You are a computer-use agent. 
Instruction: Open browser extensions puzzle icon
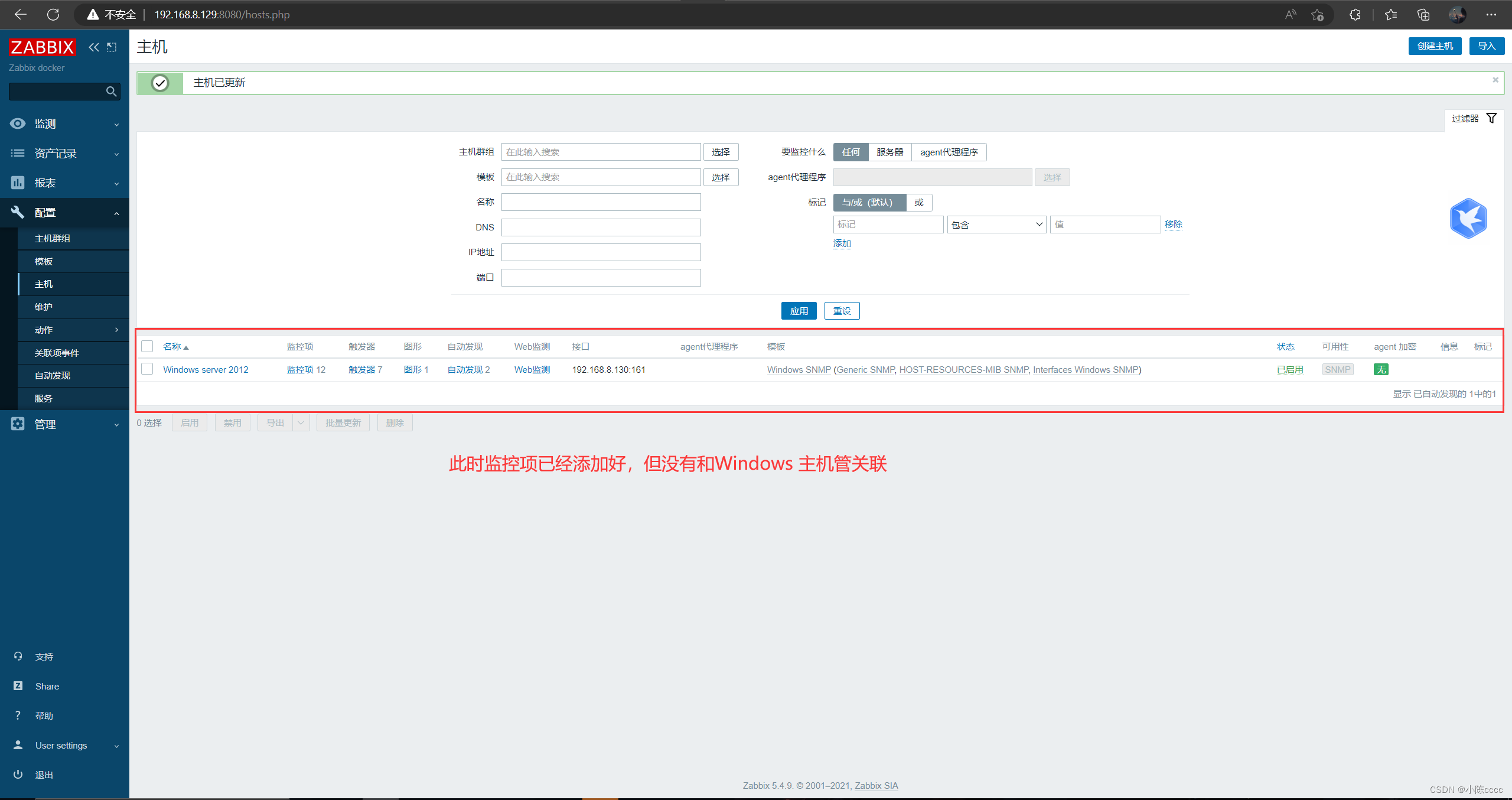point(1355,14)
